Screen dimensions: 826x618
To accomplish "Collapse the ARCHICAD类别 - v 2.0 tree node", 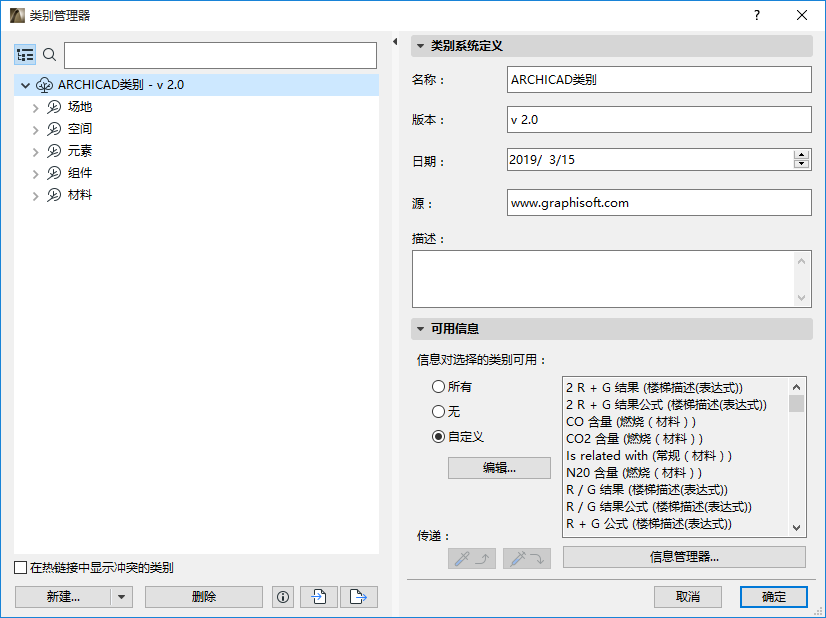I will click(x=23, y=84).
